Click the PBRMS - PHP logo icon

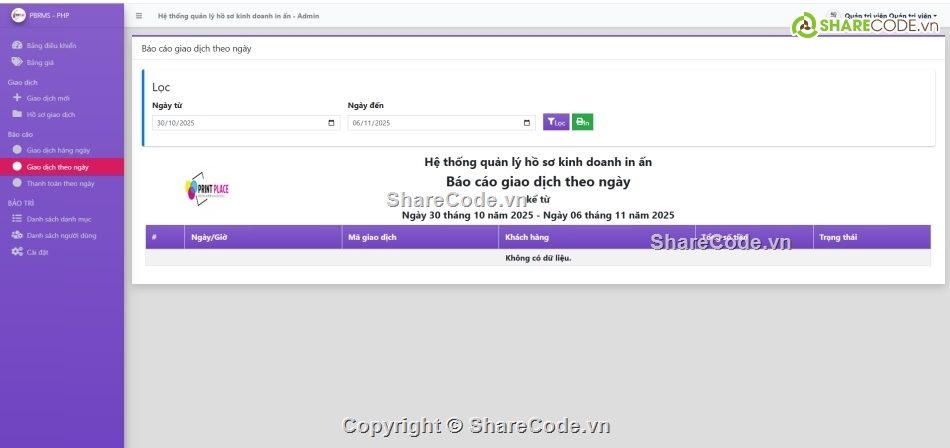pos(19,16)
